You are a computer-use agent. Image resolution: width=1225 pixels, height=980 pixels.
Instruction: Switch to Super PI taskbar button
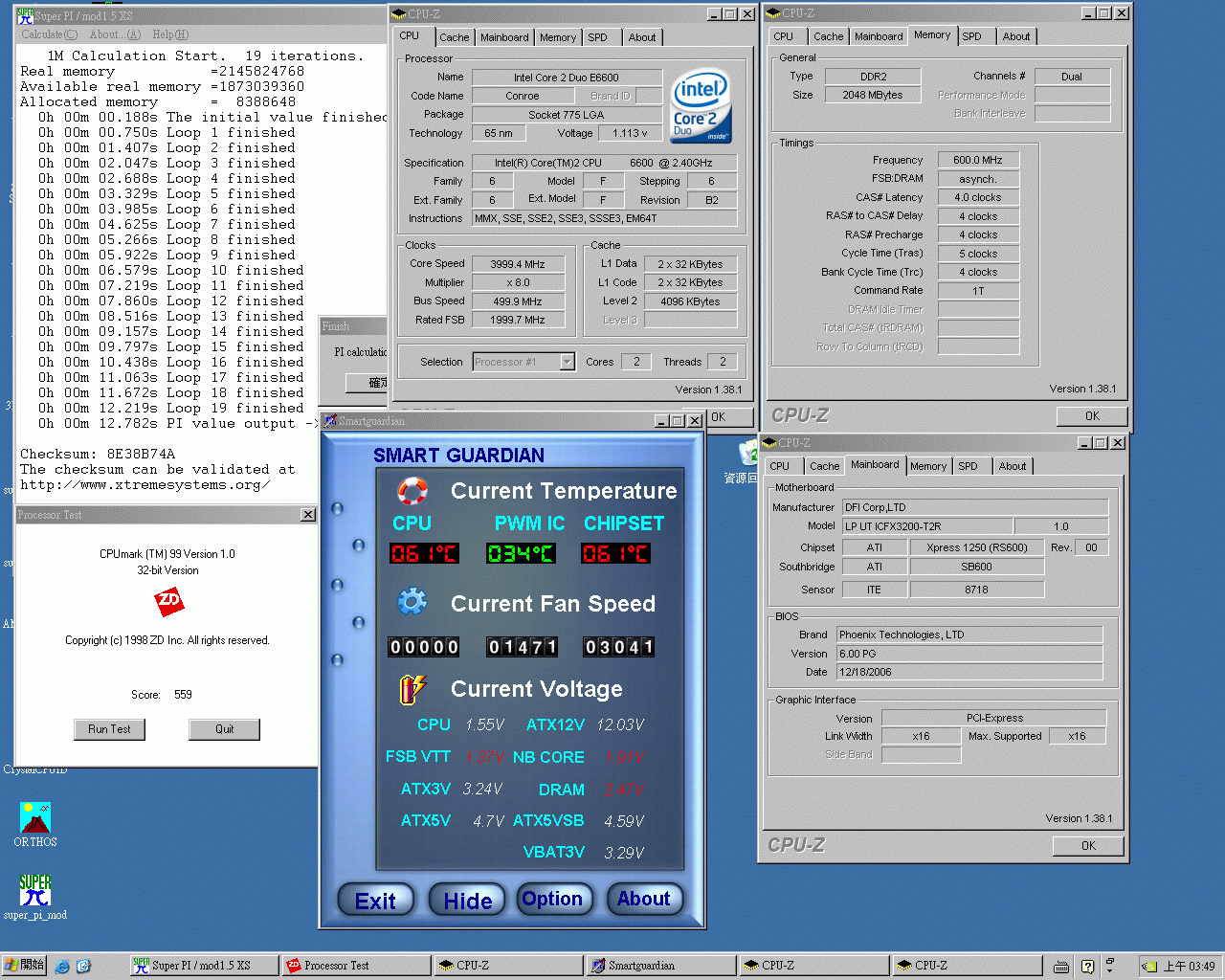pyautogui.click(x=204, y=966)
